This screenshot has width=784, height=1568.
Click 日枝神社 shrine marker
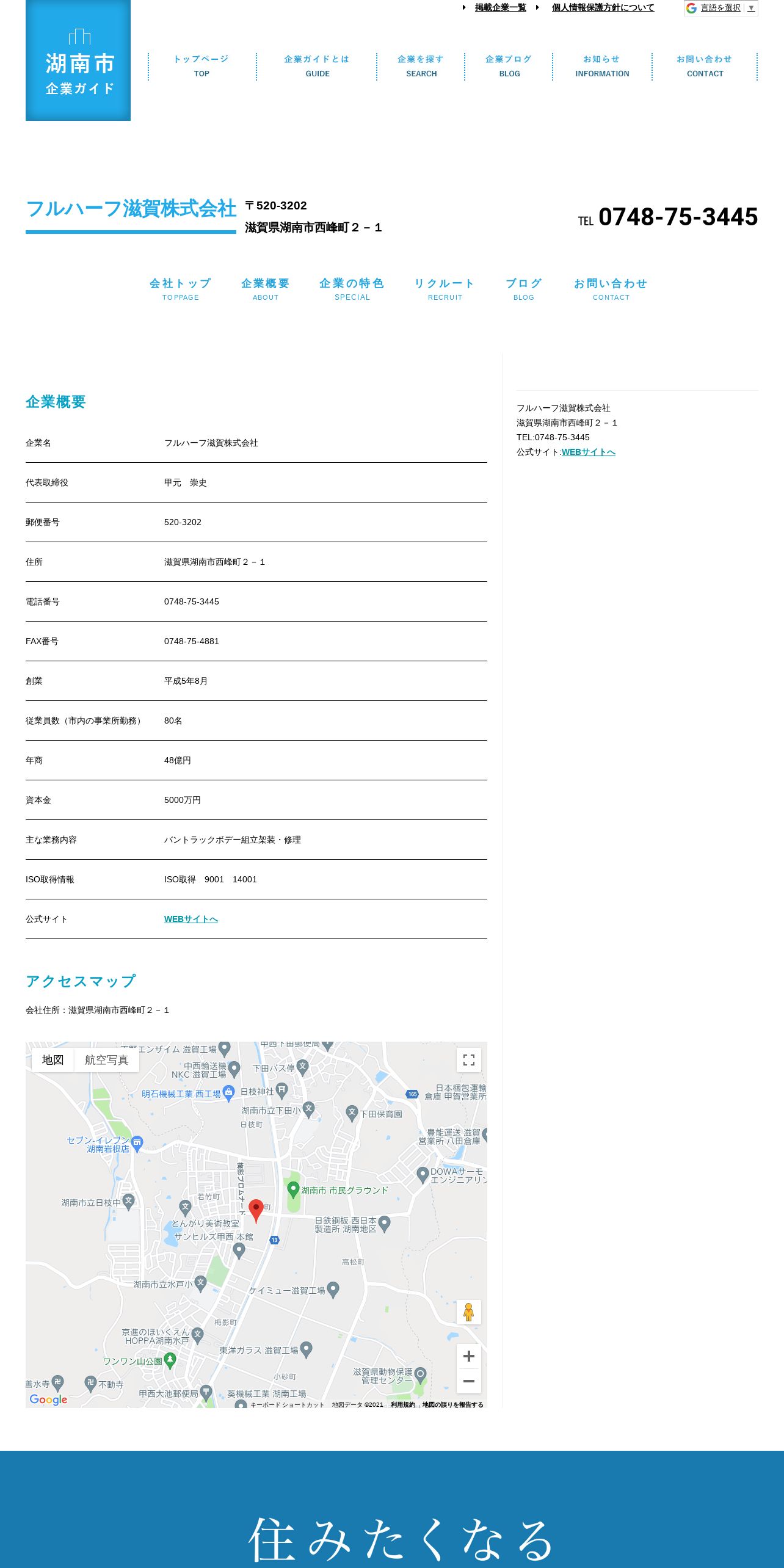click(x=281, y=1091)
